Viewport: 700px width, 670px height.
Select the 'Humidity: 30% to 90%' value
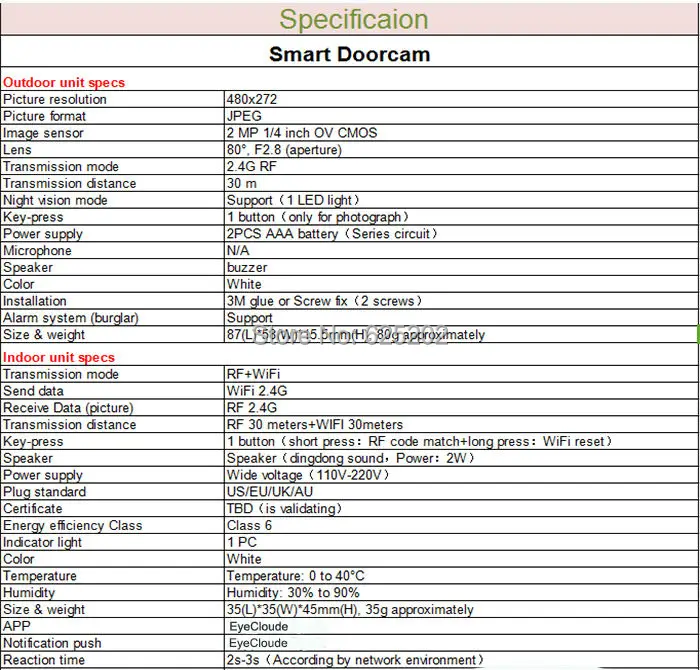coord(293,593)
